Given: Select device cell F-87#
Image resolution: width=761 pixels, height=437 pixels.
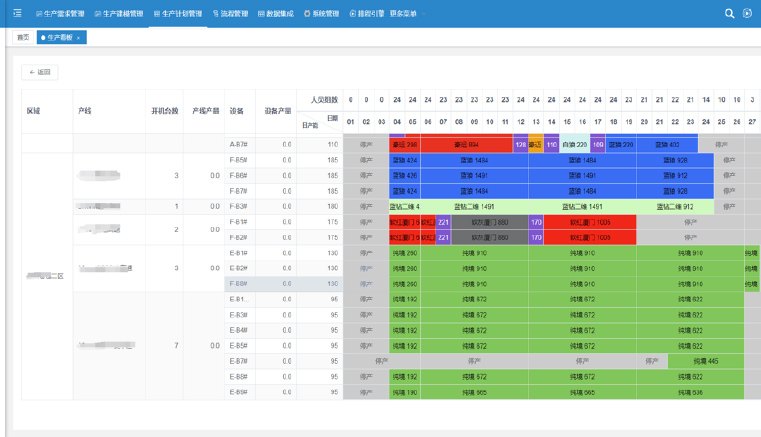Looking at the screenshot, I should 239,191.
